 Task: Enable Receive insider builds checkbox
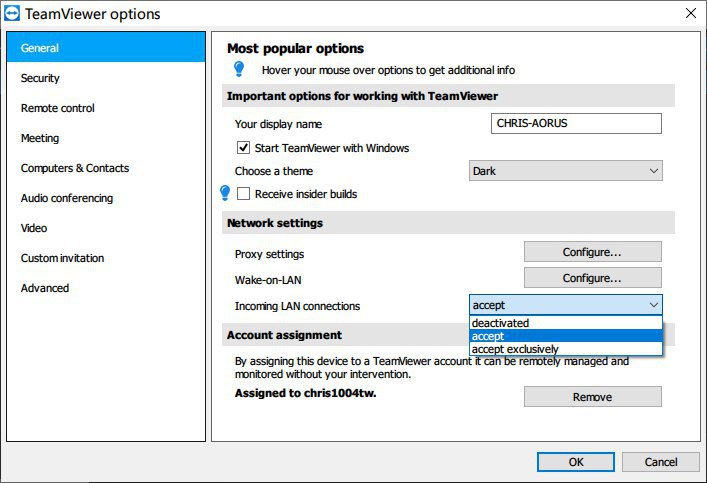243,194
